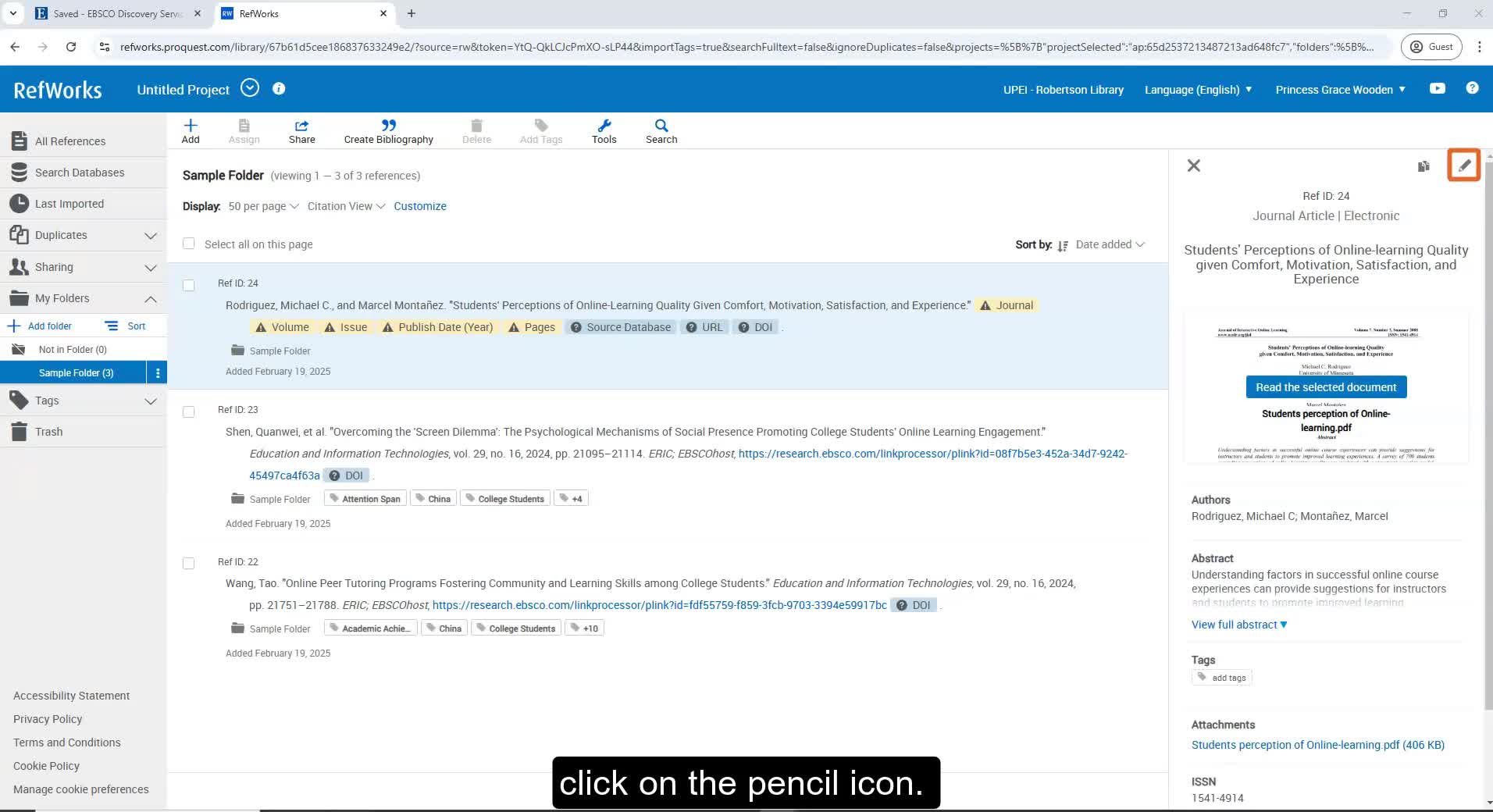1493x812 pixels.
Task: Open All References in sidebar
Action: (70, 141)
